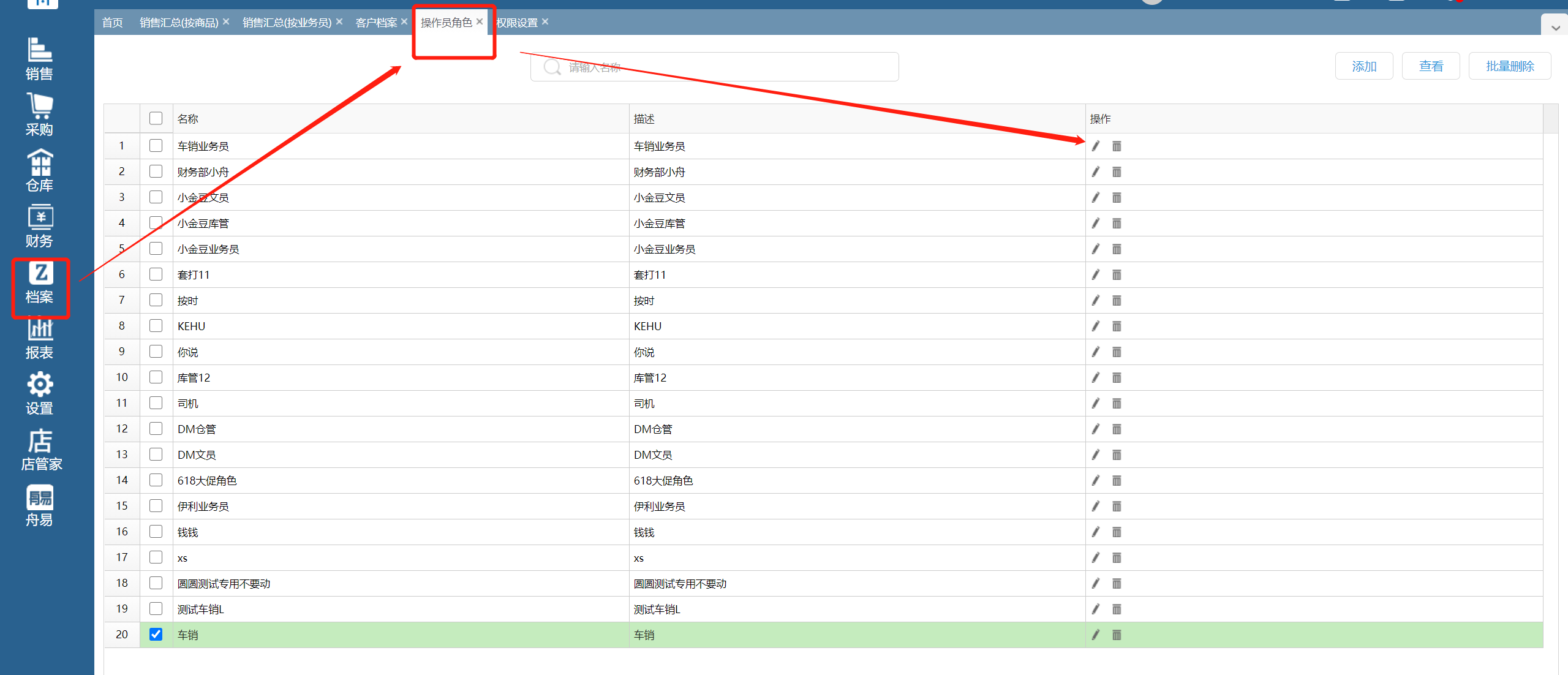Check the 财务部小舟 row checkbox

156,171
